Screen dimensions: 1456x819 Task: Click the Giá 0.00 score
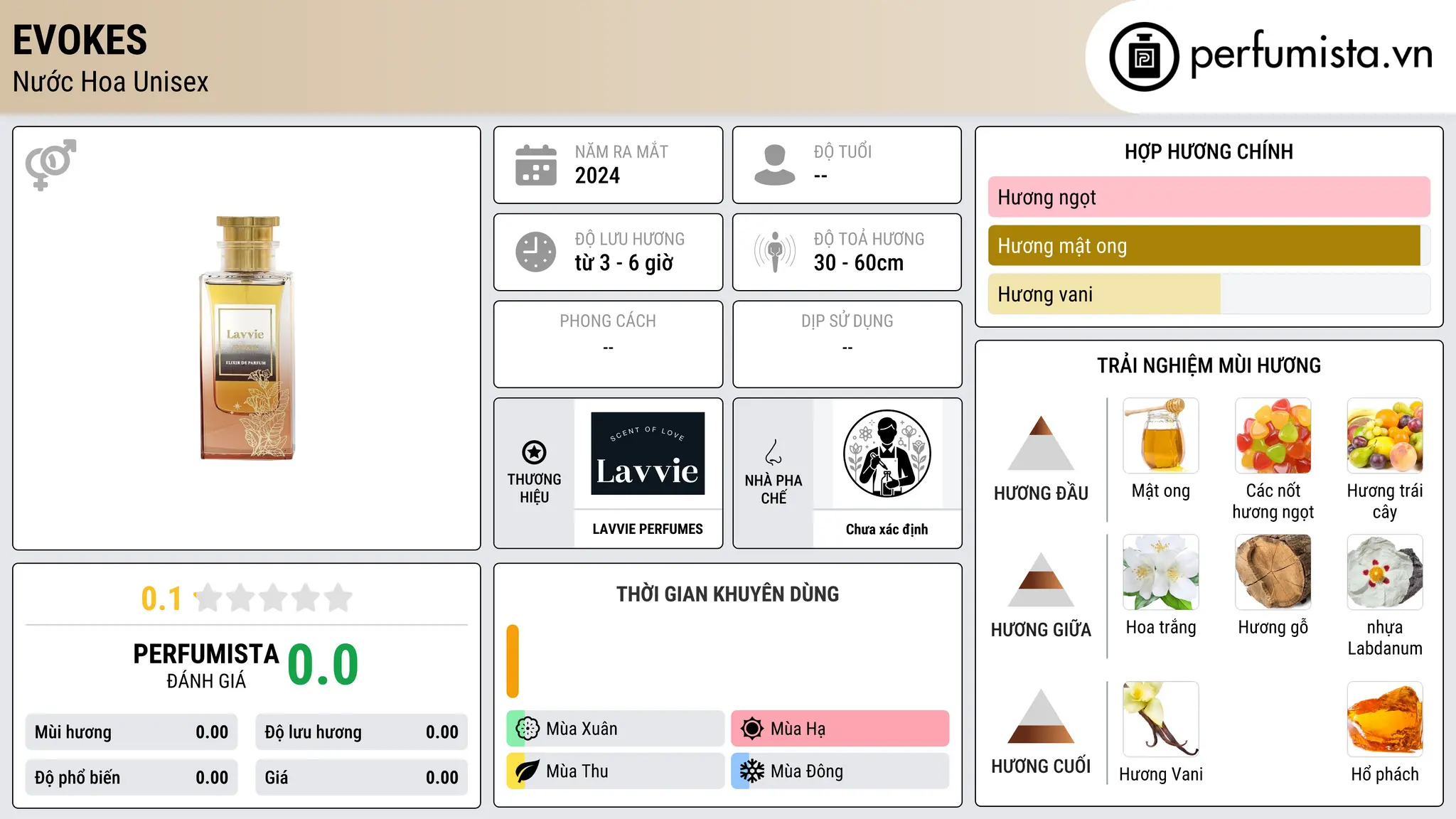point(362,778)
